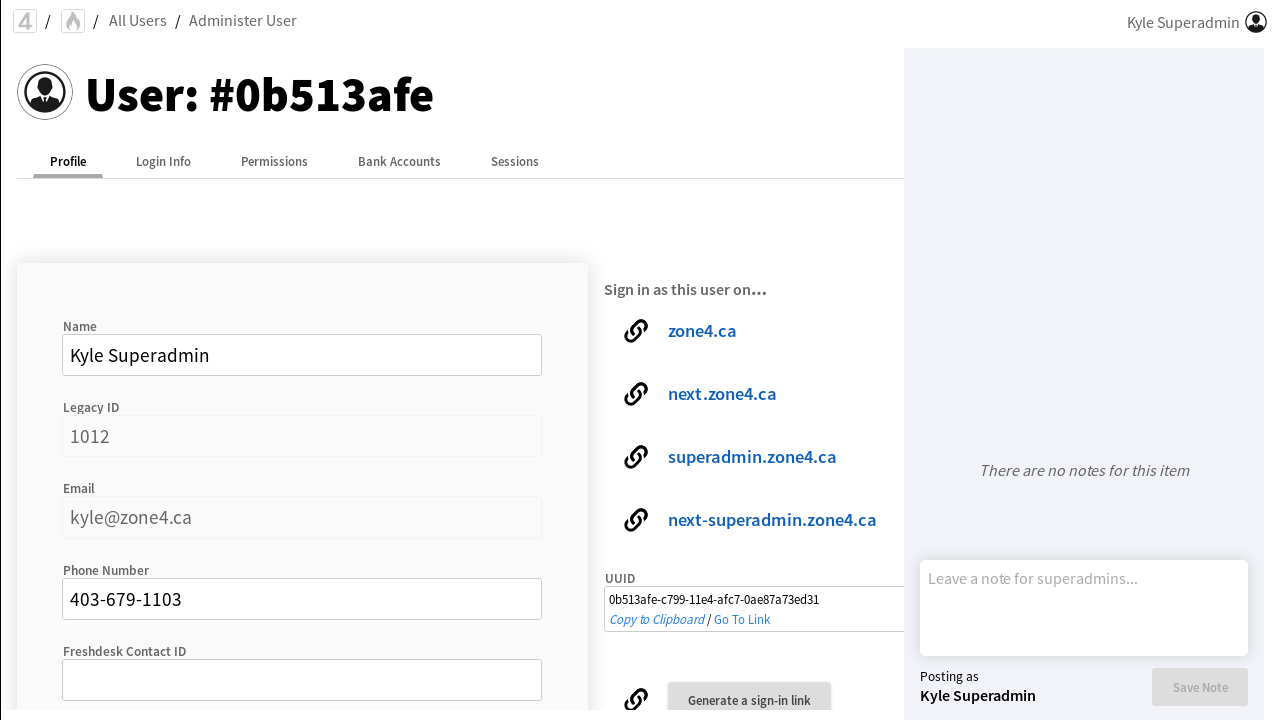The image size is (1280, 720).
Task: Click the superadmin note text area
Action: pos(1083,607)
